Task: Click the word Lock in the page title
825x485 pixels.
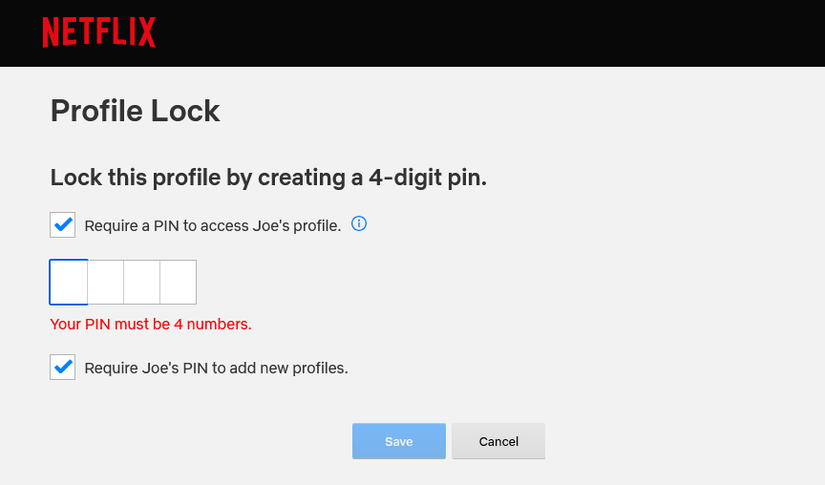Action: 185,110
